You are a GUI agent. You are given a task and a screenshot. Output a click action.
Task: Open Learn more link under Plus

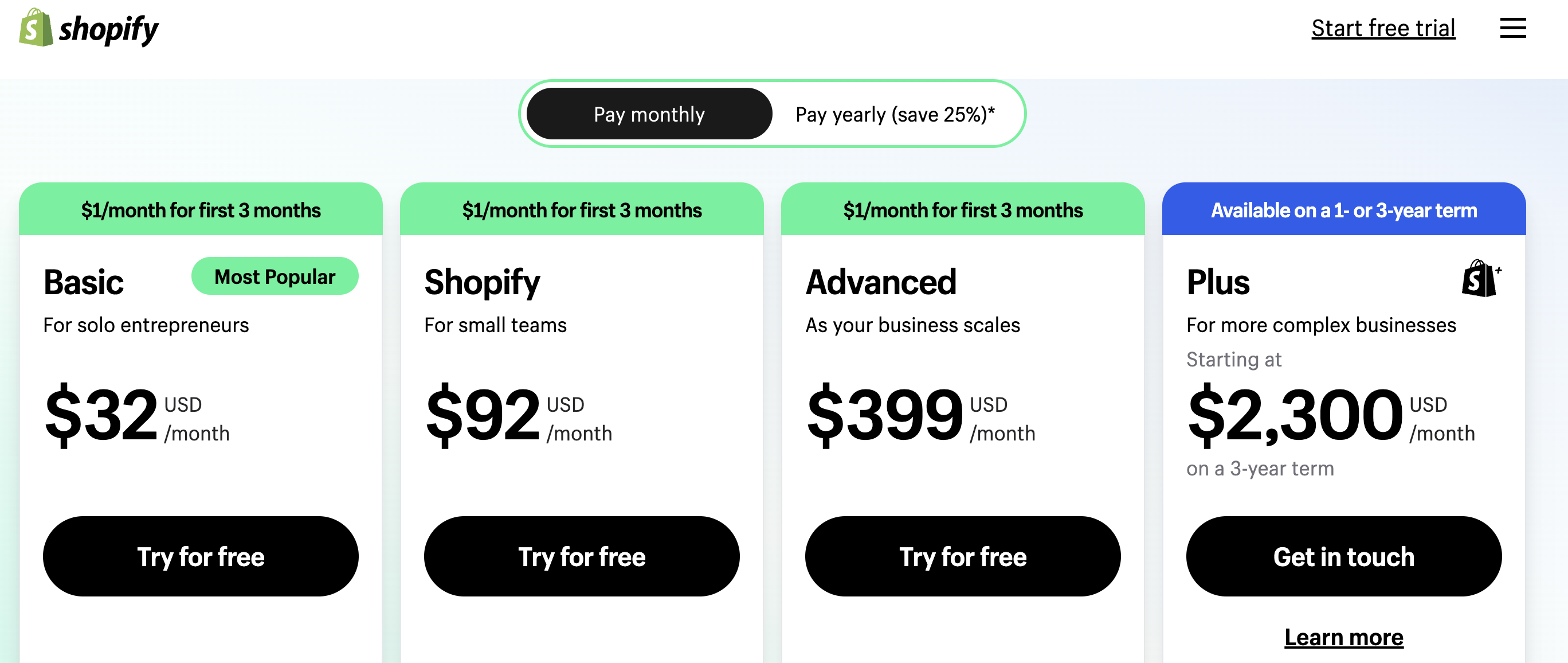[x=1344, y=637]
